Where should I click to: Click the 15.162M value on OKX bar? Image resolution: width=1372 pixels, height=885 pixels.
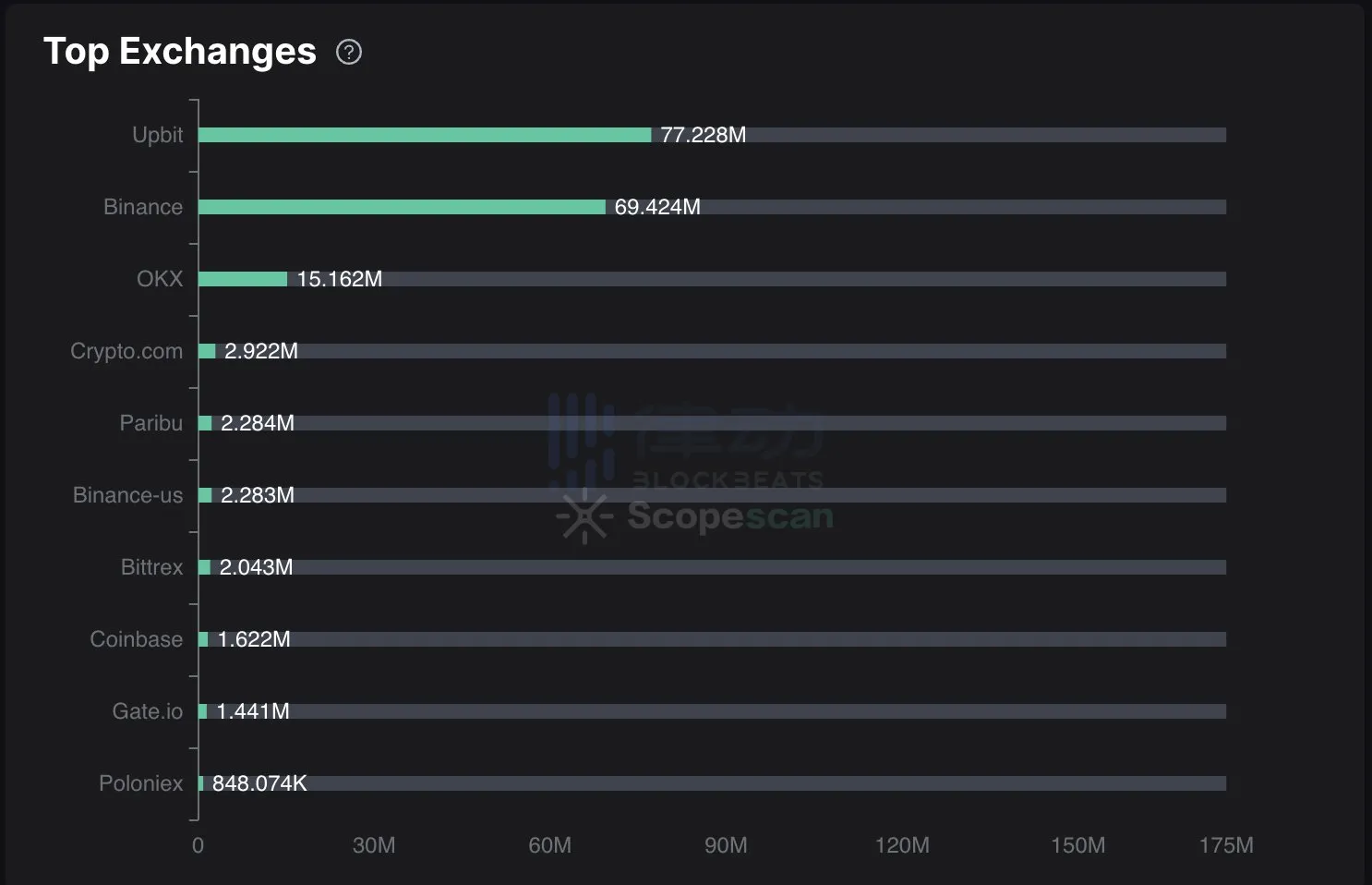click(x=340, y=279)
